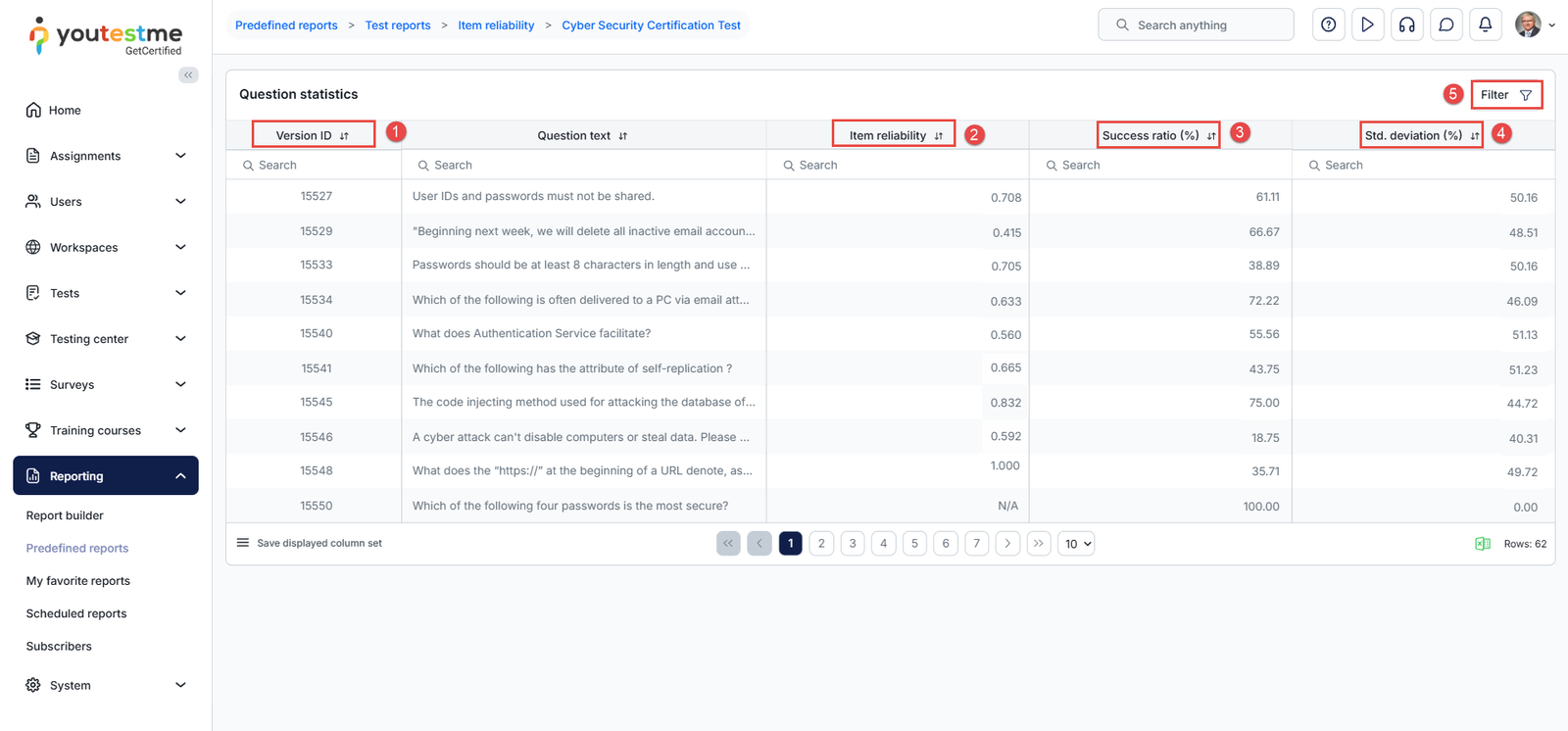The width and height of the screenshot is (1568, 731).
Task: Sort by Item reliability column arrows
Action: point(938,136)
